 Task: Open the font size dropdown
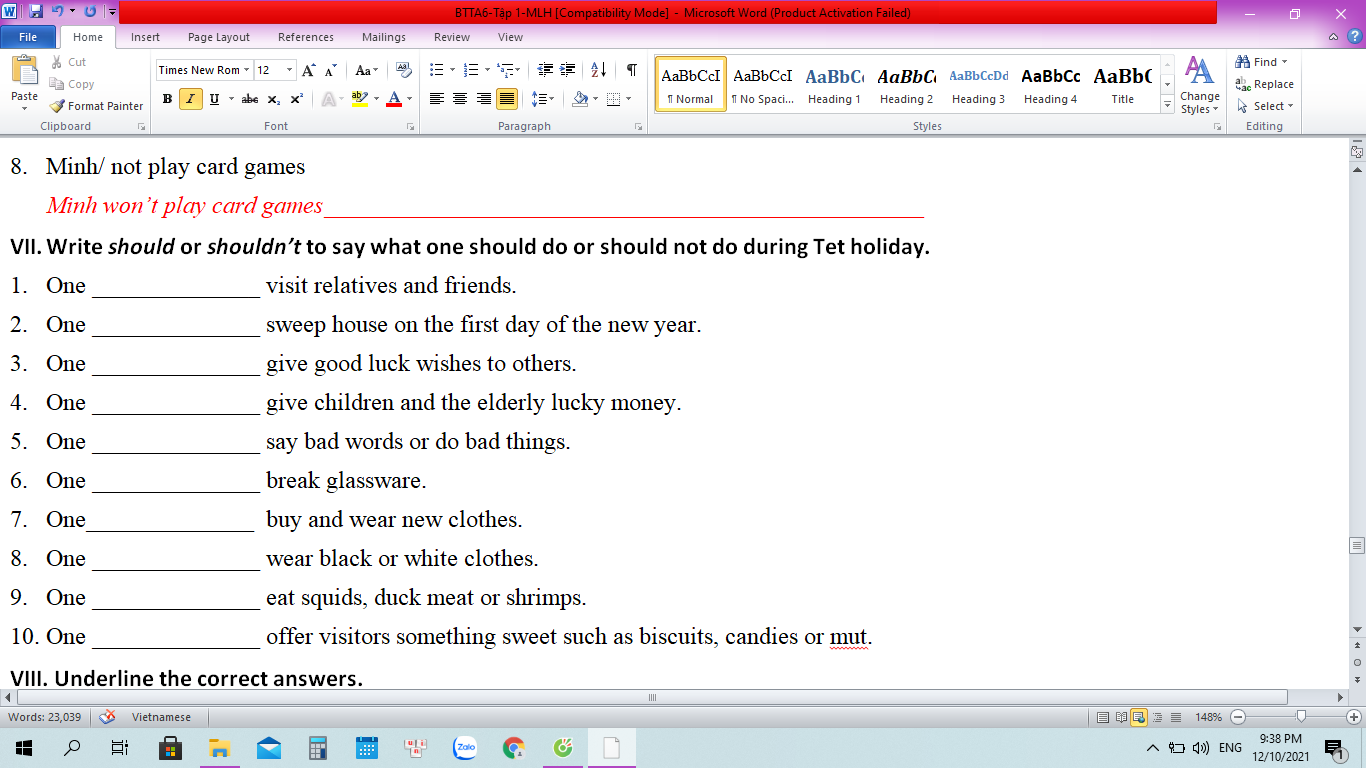(x=290, y=70)
